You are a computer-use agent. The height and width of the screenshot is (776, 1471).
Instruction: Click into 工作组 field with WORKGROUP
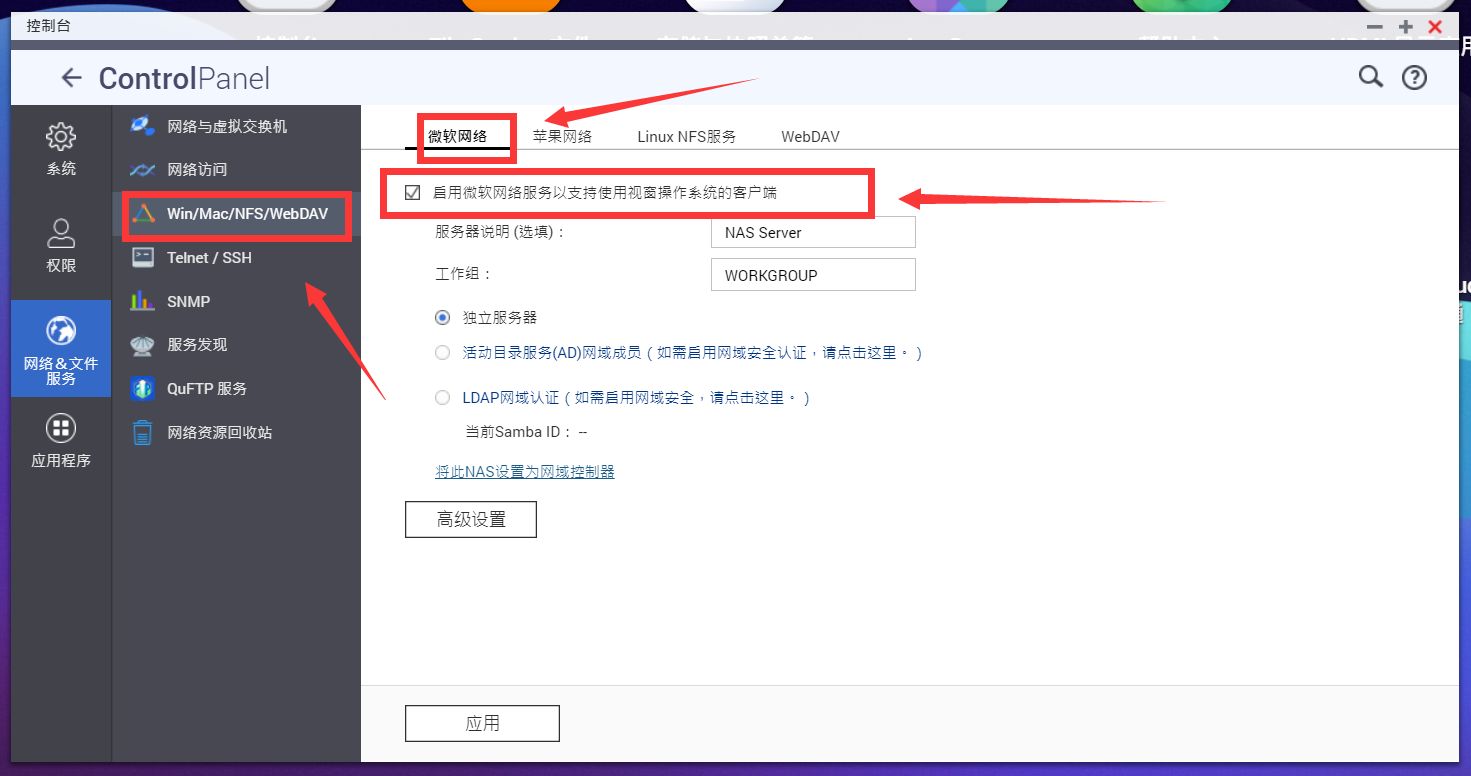coord(813,275)
